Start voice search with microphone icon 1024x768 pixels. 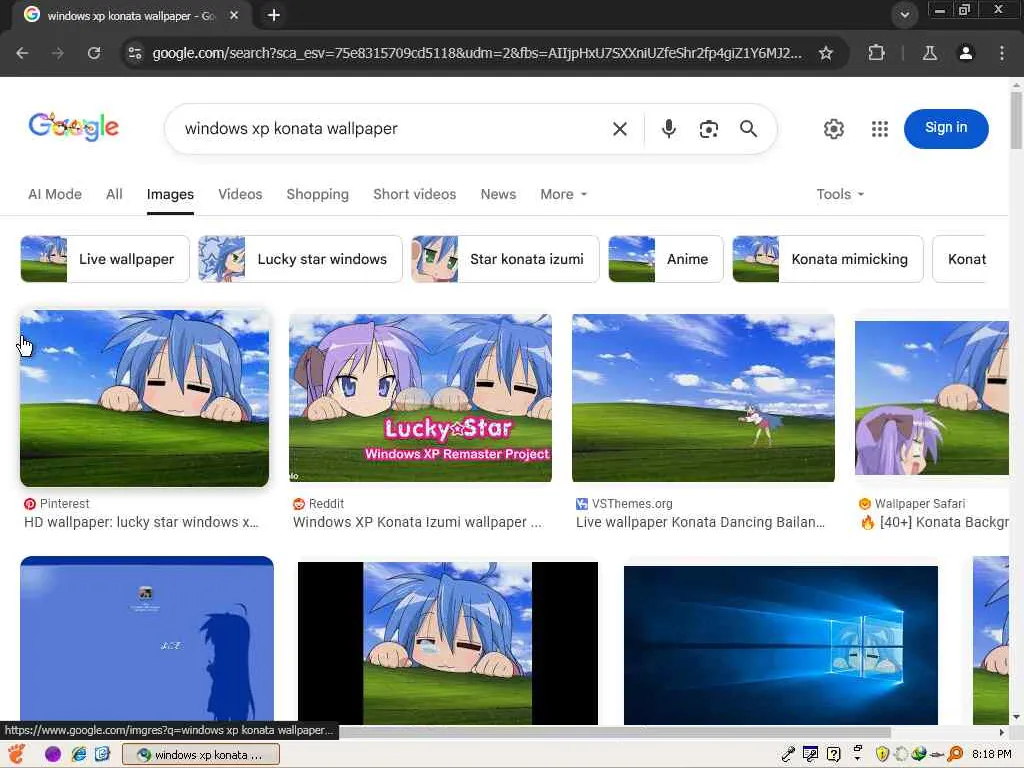click(x=668, y=129)
